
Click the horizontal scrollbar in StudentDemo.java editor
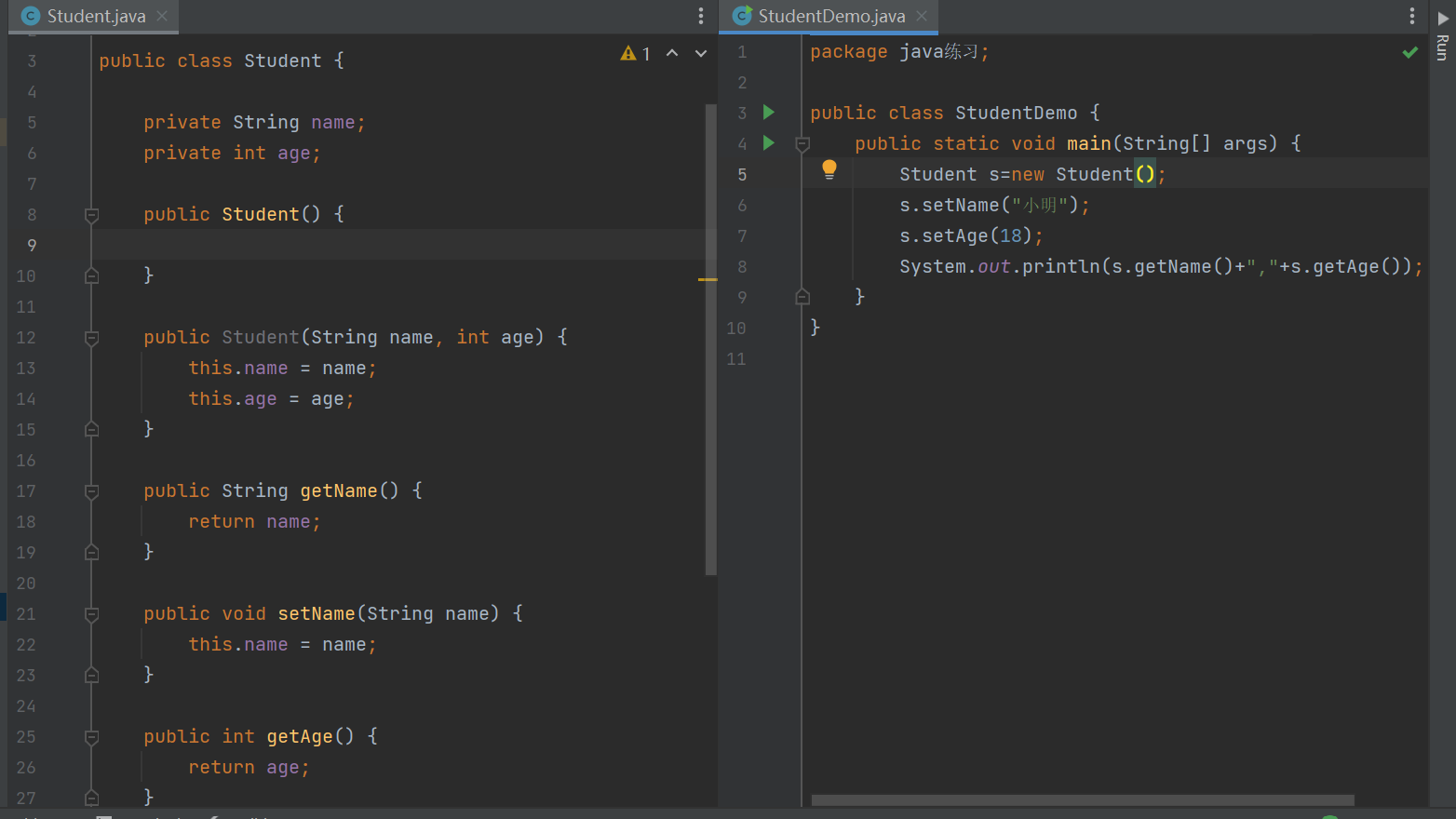(1083, 800)
